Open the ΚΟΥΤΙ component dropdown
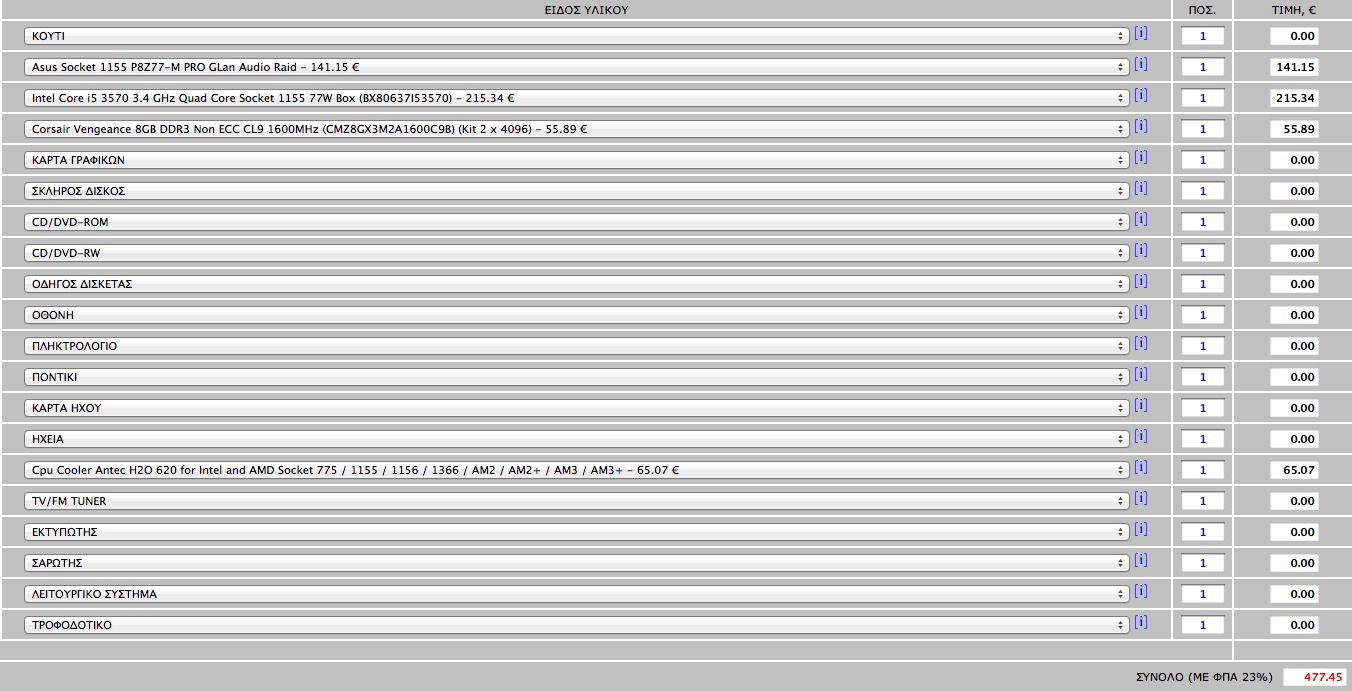 577,36
